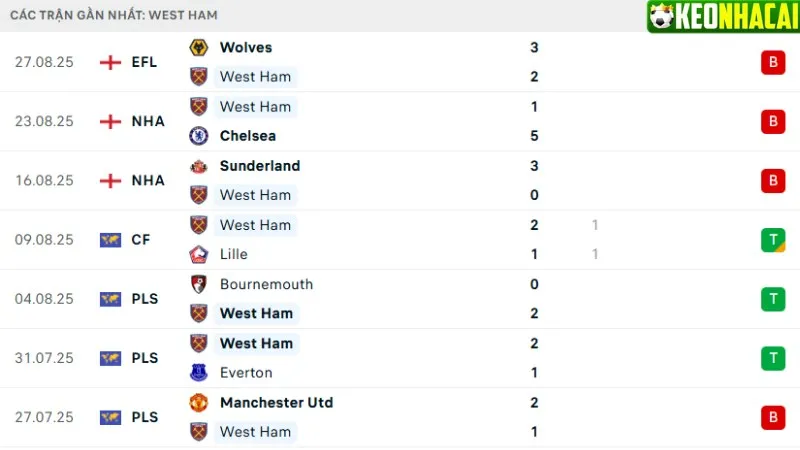Click the West Ham crest in Chelsea match

[x=198, y=107]
